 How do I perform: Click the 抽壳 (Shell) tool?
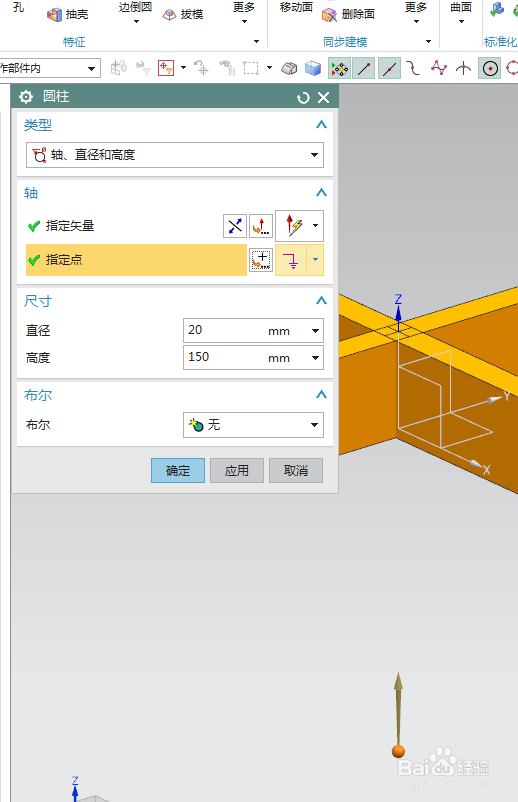coord(67,14)
